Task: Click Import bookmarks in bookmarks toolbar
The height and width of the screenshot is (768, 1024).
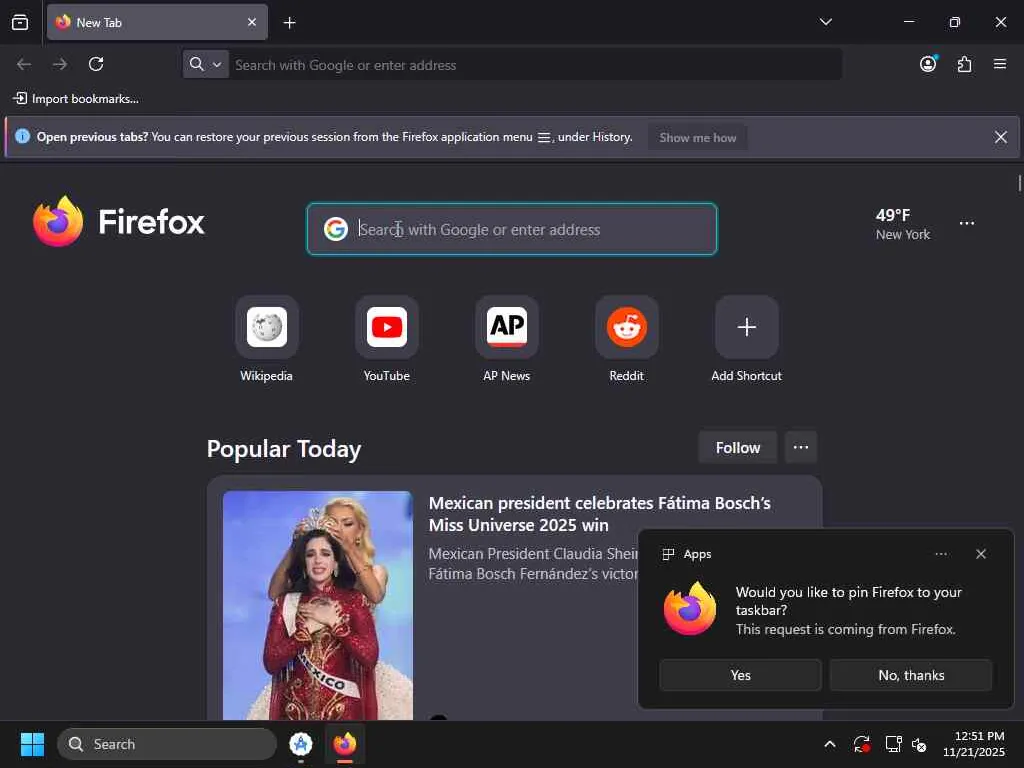Action: tap(76, 99)
